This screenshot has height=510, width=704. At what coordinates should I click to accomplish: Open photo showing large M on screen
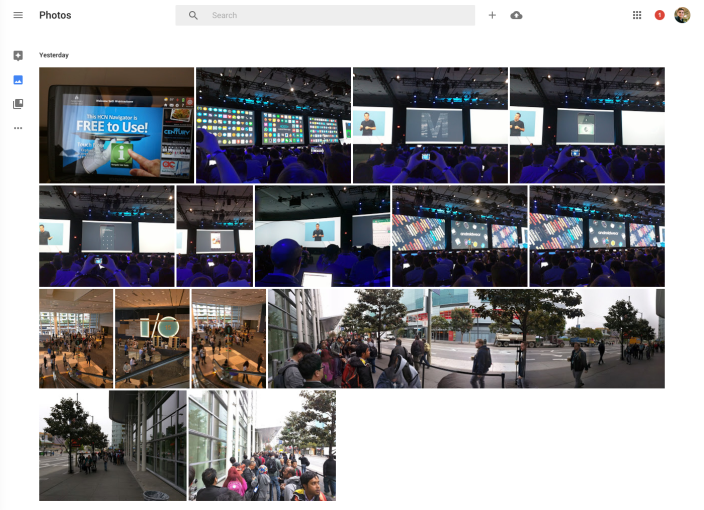[x=430, y=125]
